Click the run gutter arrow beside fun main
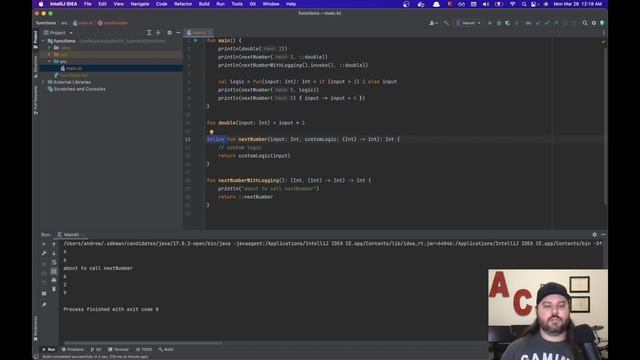 click(x=196, y=40)
